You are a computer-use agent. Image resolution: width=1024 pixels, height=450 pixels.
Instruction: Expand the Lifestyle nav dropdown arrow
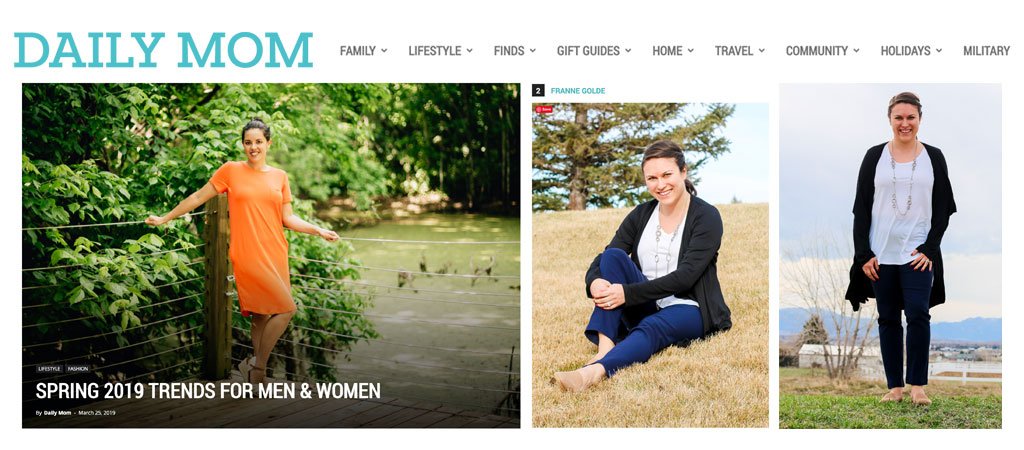tap(470, 50)
